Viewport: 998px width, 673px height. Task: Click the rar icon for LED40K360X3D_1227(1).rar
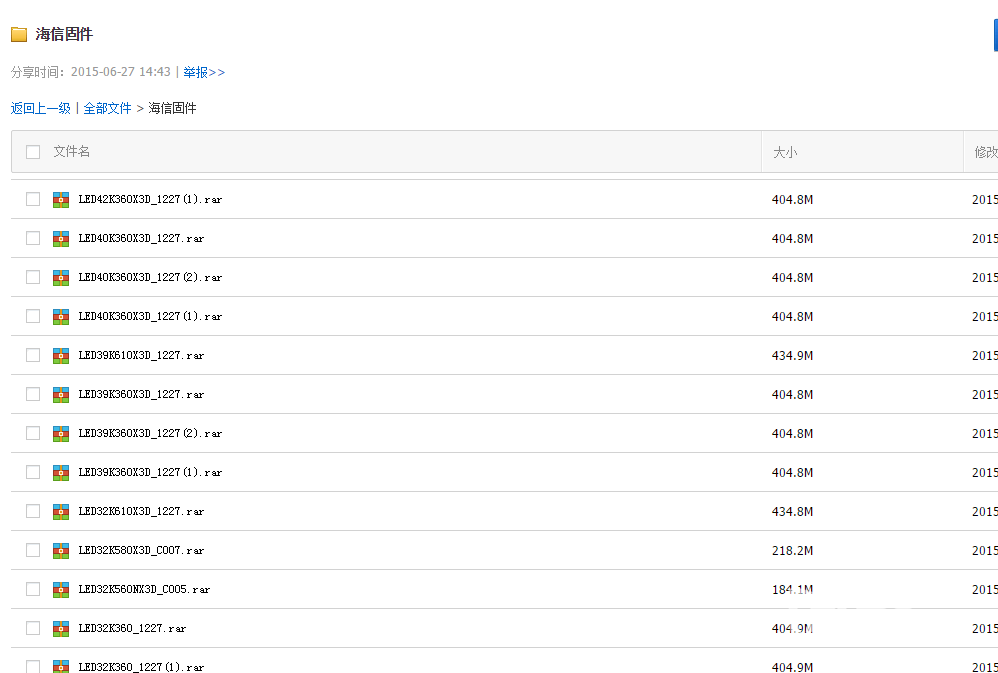(61, 316)
